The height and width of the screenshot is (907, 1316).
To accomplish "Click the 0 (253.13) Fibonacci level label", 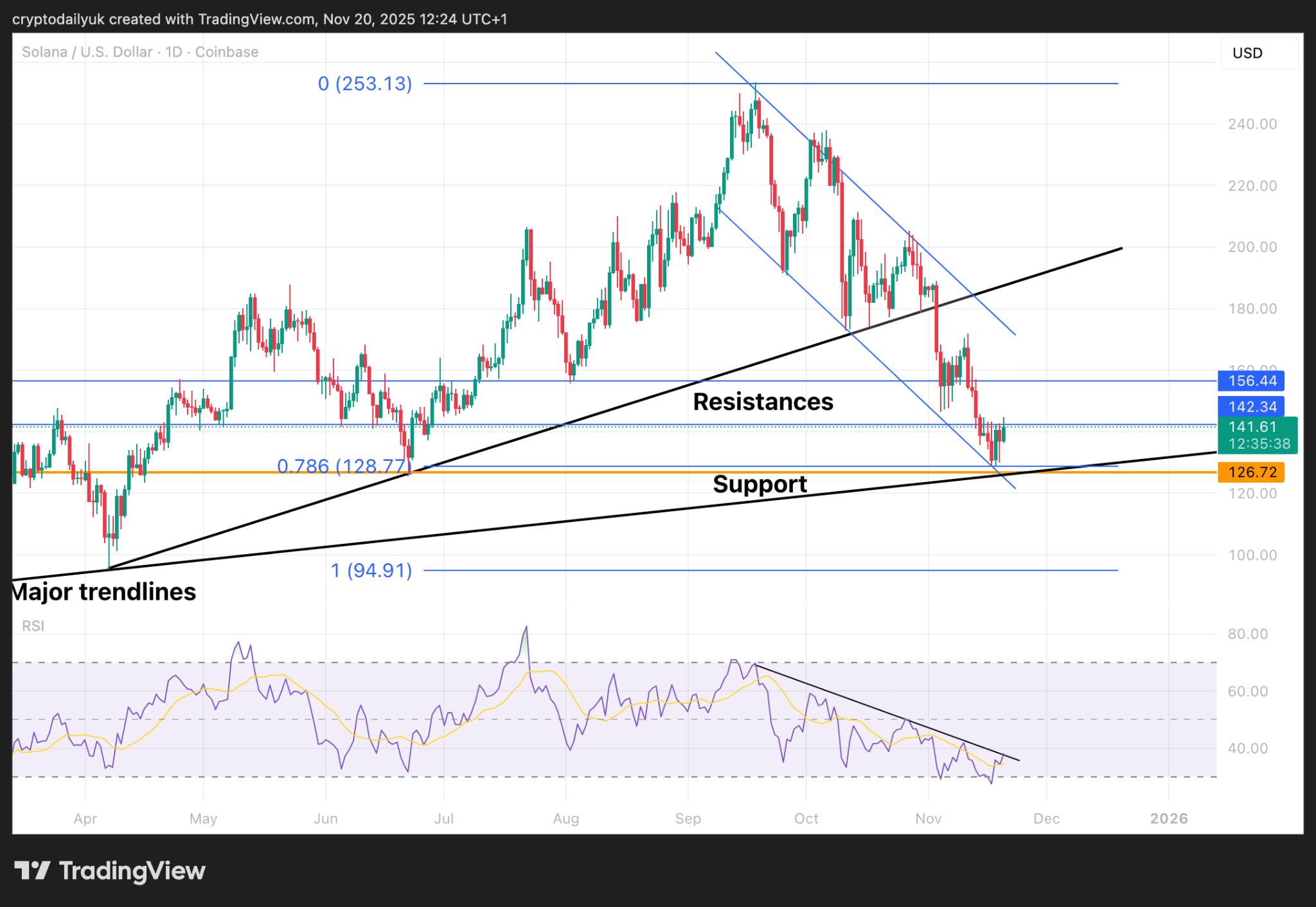I will tap(365, 84).
